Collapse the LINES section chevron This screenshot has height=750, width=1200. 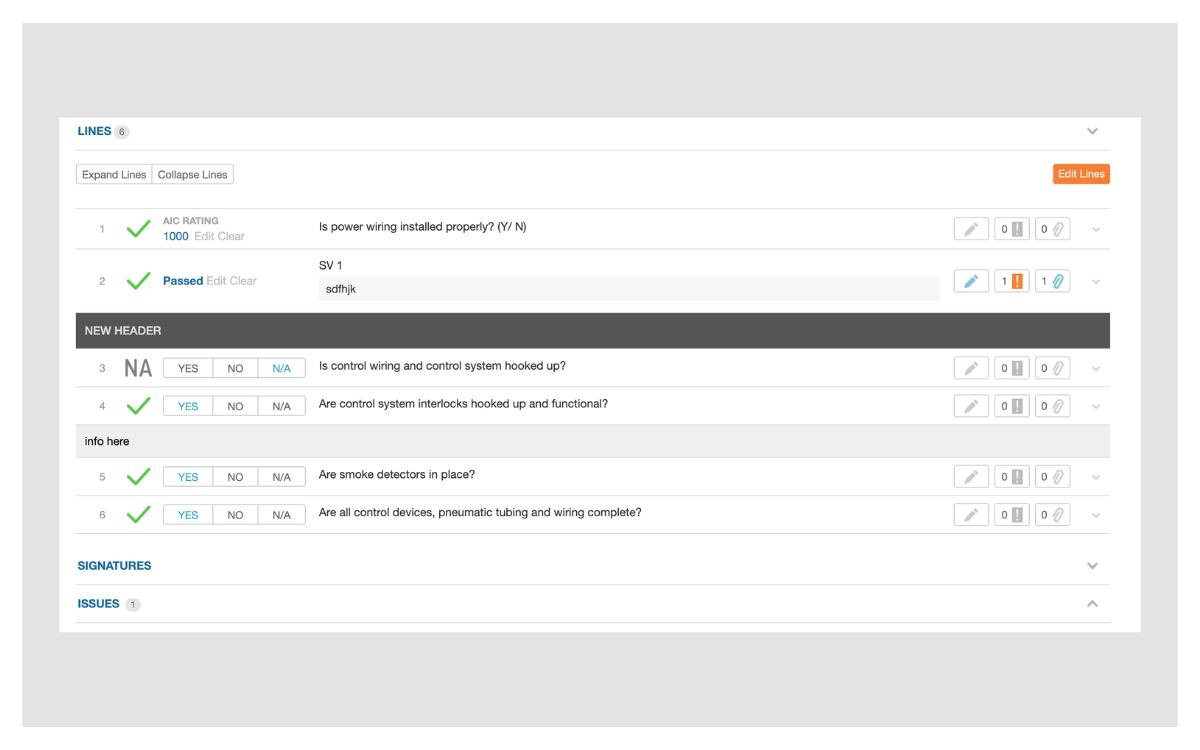click(x=1092, y=131)
